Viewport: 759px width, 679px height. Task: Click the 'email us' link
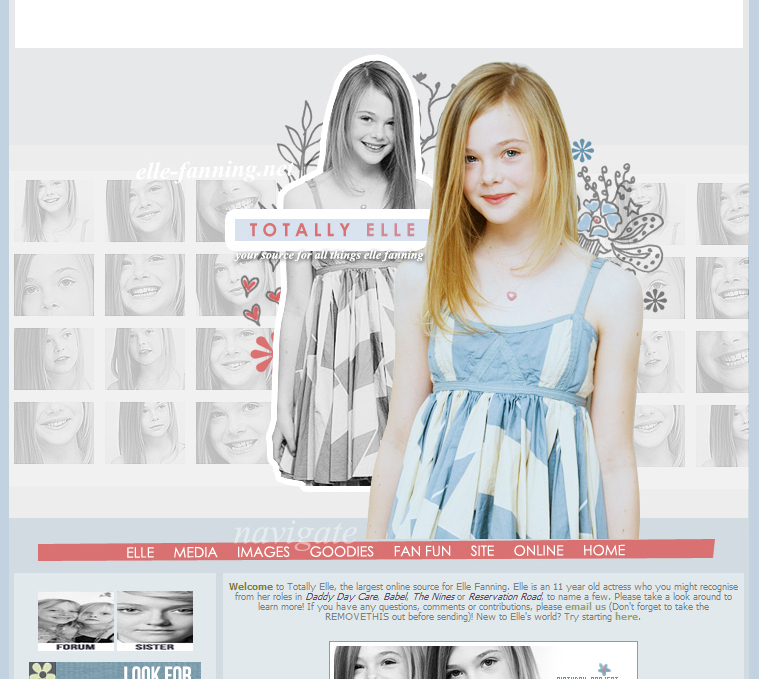coord(585,606)
